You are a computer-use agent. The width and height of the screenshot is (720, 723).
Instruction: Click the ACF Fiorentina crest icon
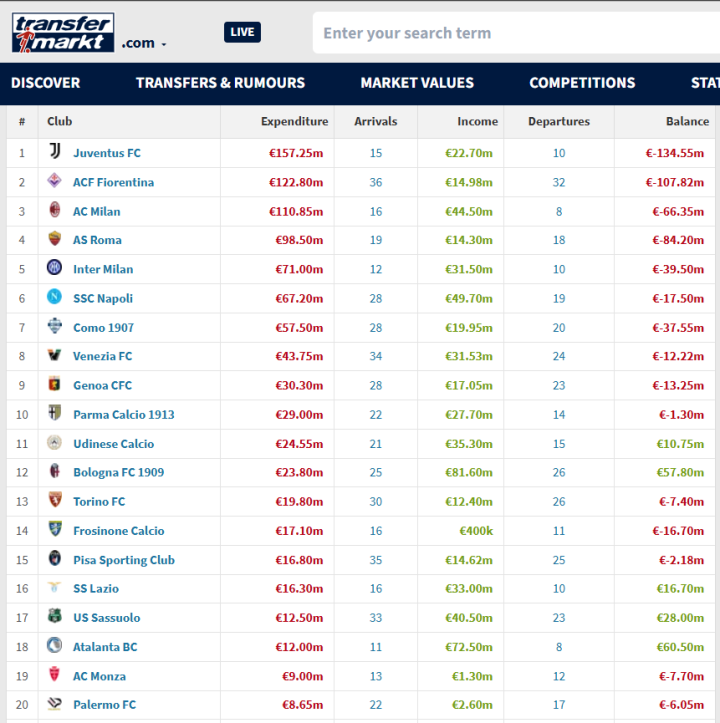[x=54, y=180]
